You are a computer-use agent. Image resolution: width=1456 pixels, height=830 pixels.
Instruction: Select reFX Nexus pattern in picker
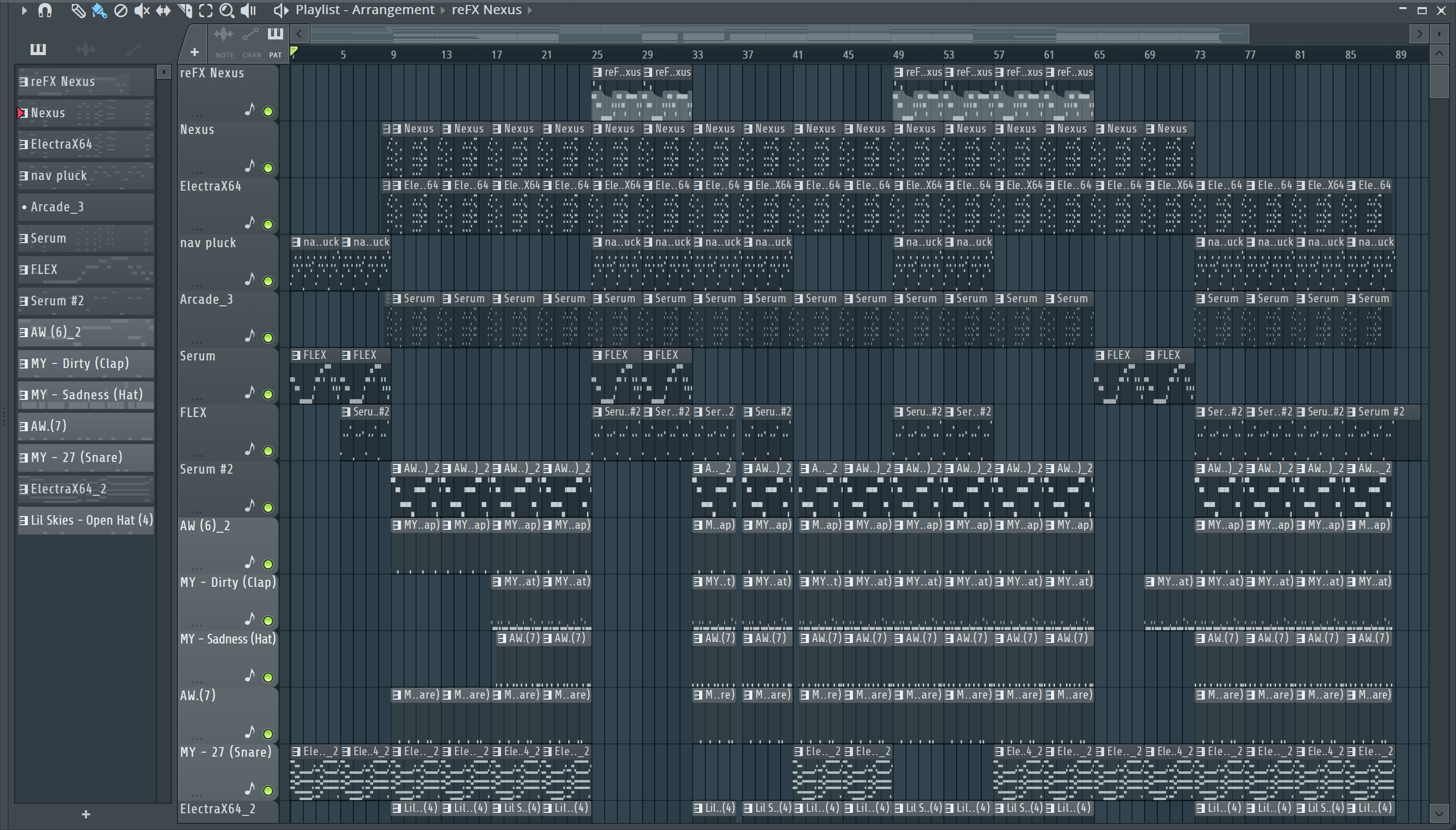coord(85,81)
